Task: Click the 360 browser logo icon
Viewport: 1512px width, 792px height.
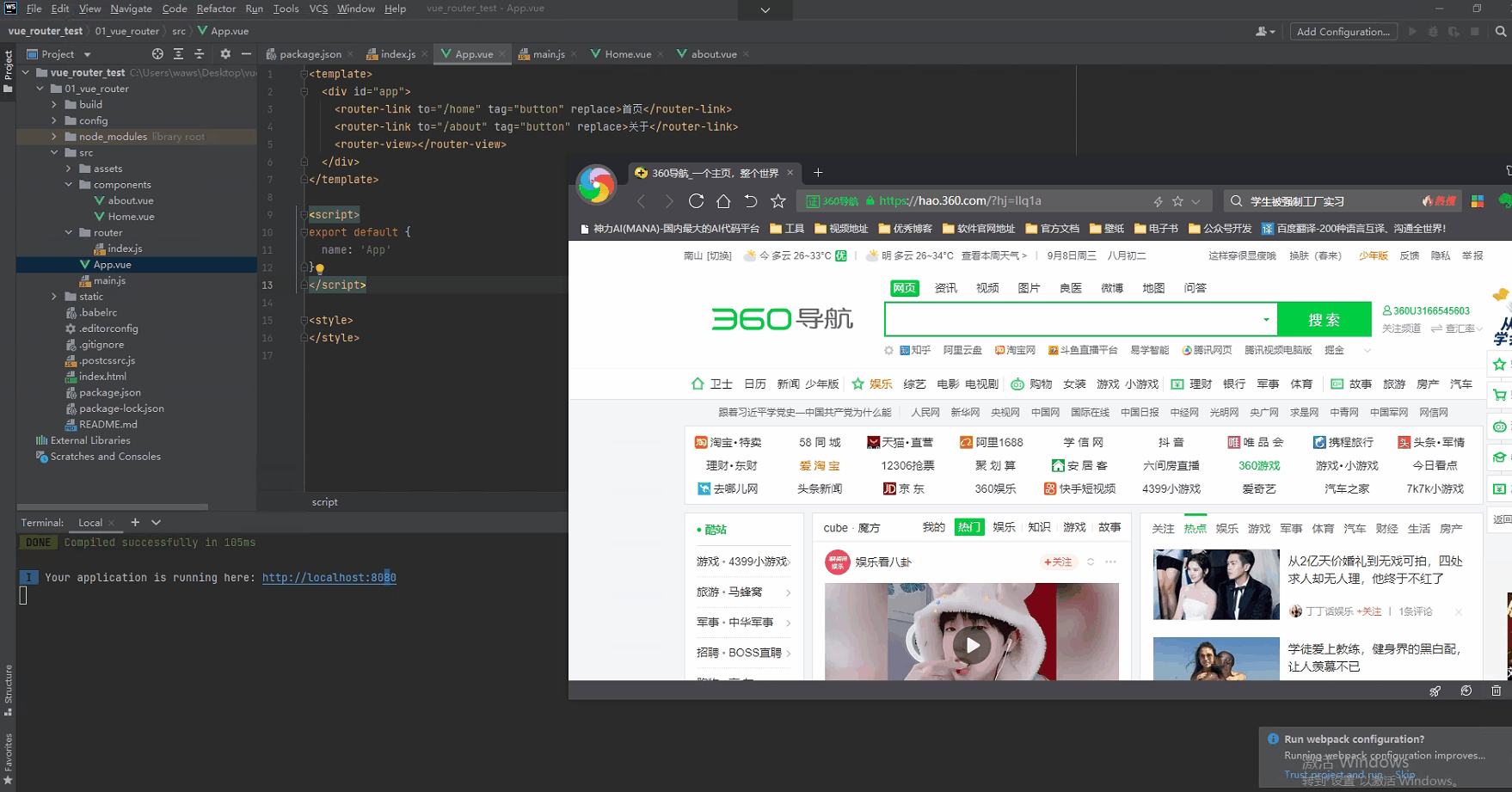Action: point(596,185)
